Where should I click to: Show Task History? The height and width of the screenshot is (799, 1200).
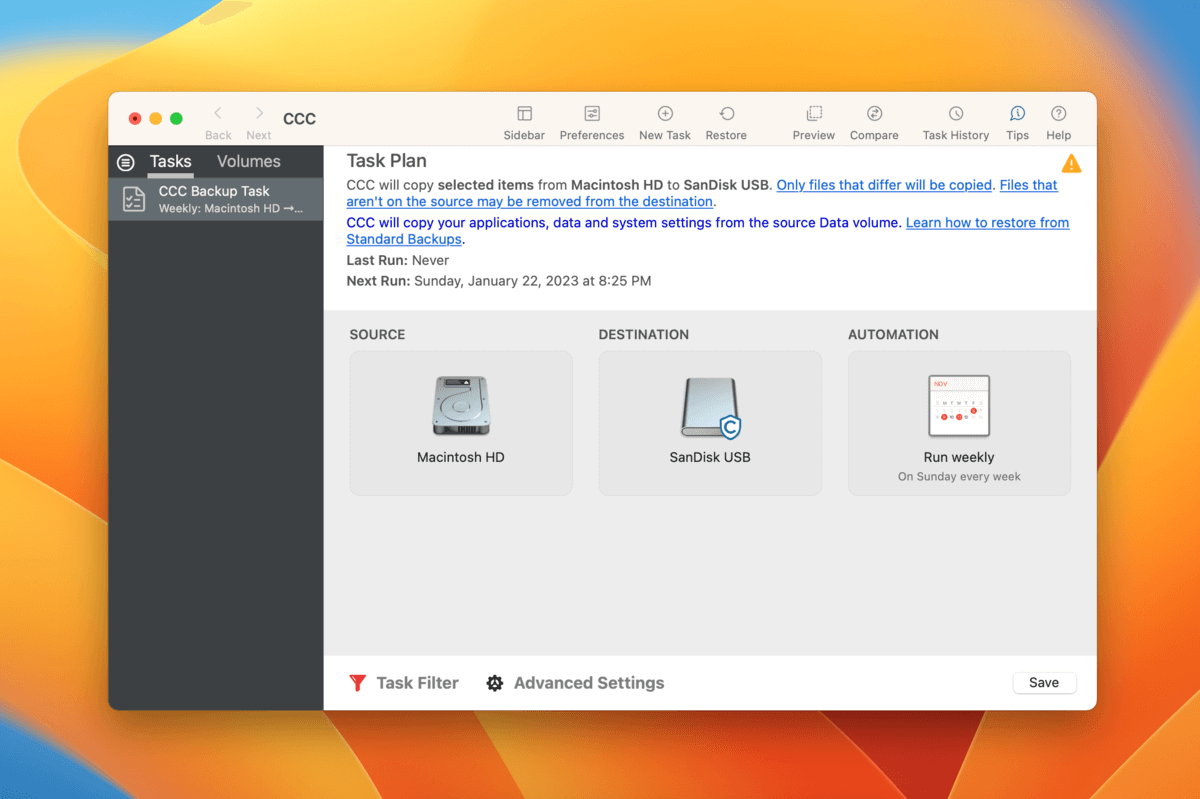point(956,114)
